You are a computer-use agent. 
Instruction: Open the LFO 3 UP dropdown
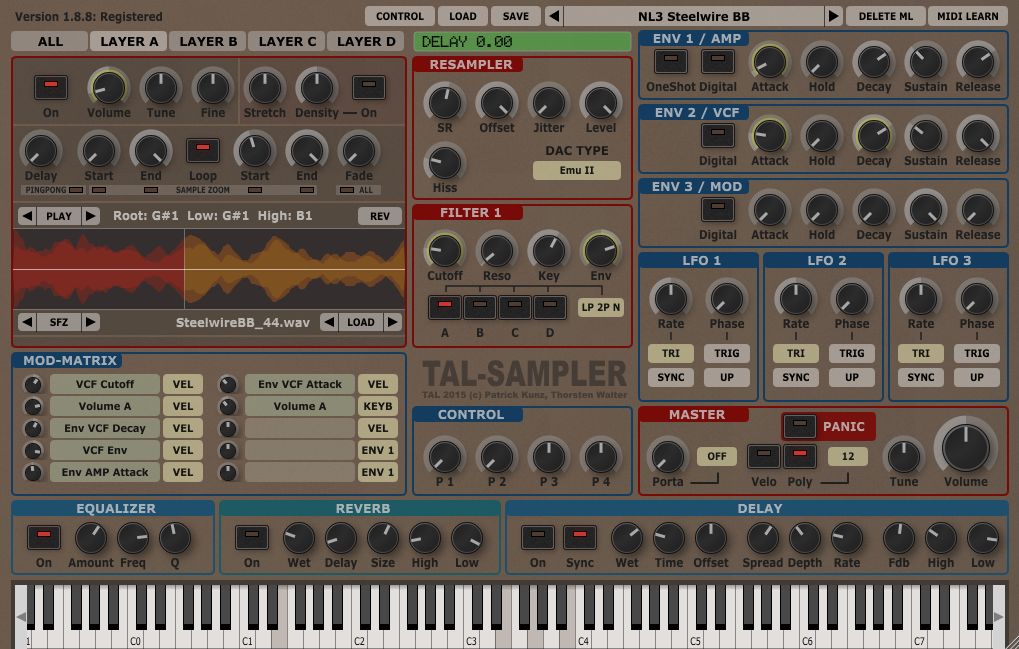(976, 377)
